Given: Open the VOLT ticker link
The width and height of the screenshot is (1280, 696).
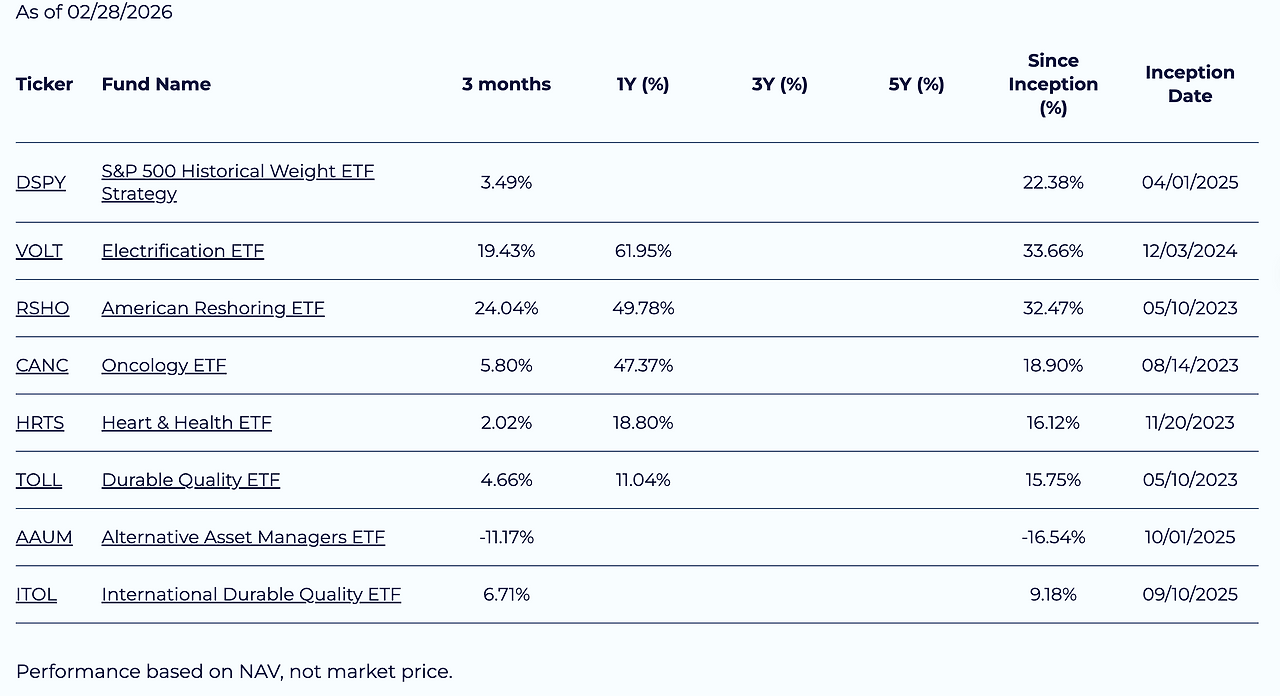Looking at the screenshot, I should click(39, 251).
